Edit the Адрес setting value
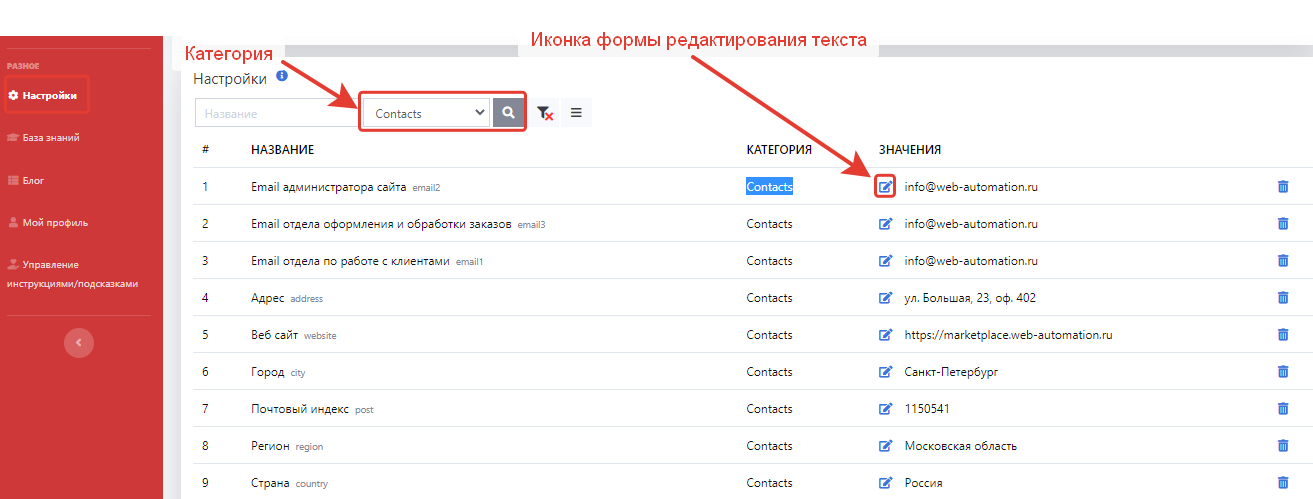Screen dimensions: 1313x499 [x=885, y=298]
